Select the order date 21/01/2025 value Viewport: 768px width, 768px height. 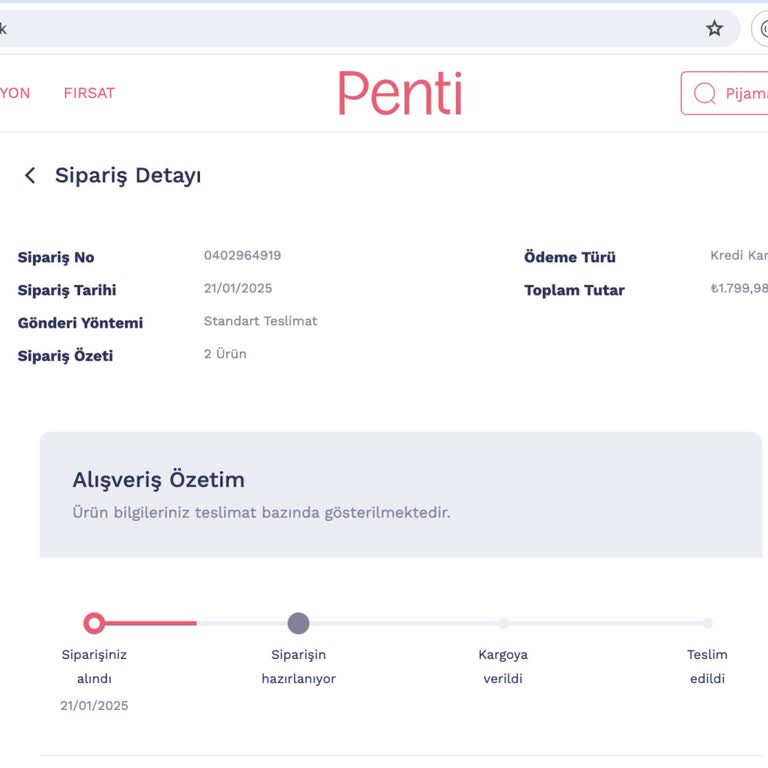(x=238, y=288)
